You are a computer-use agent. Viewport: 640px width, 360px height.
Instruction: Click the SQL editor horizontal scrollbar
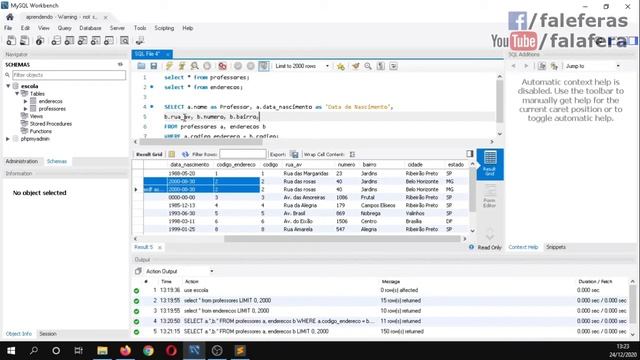point(201,142)
